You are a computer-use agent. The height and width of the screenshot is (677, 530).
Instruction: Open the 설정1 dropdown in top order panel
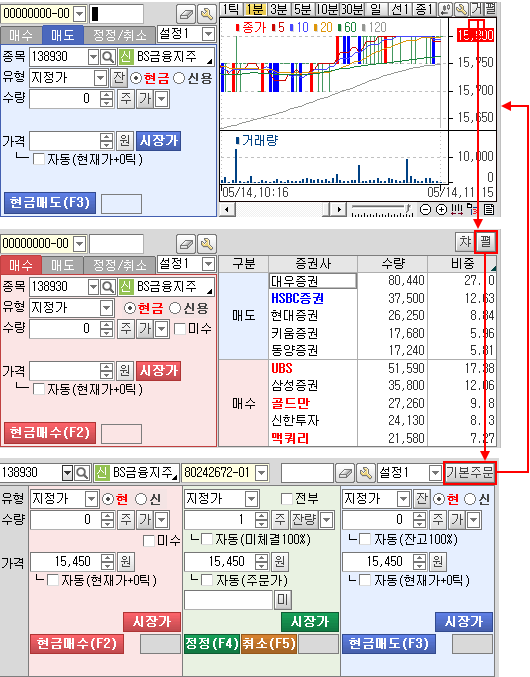pos(186,34)
